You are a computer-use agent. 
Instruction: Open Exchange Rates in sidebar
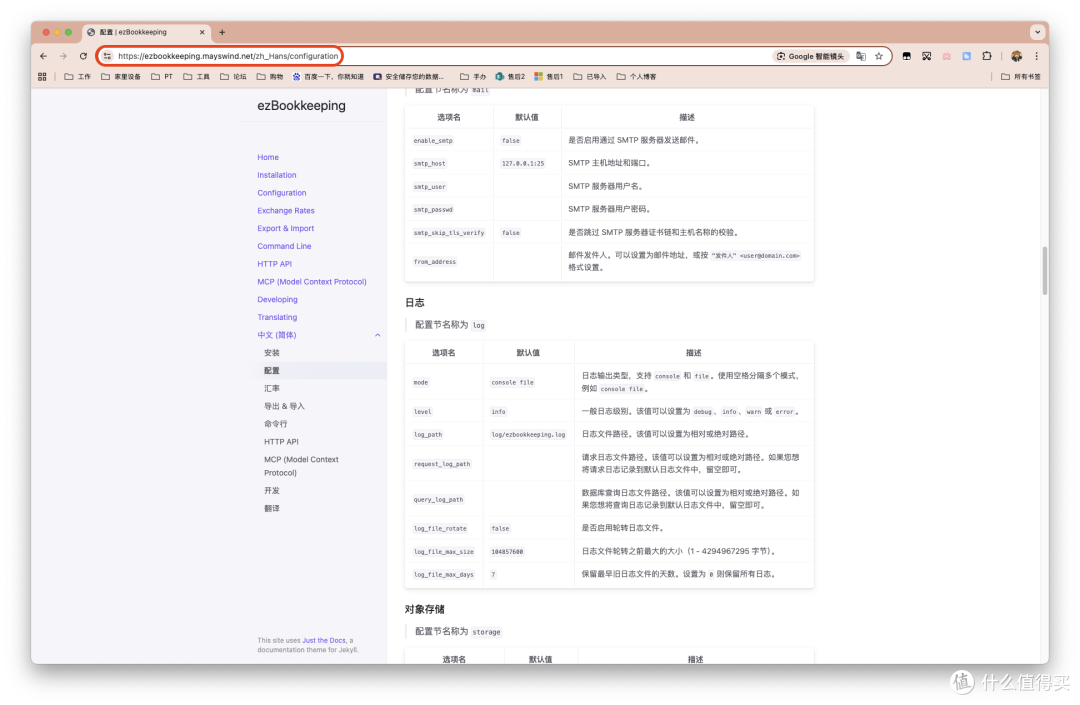coord(286,211)
